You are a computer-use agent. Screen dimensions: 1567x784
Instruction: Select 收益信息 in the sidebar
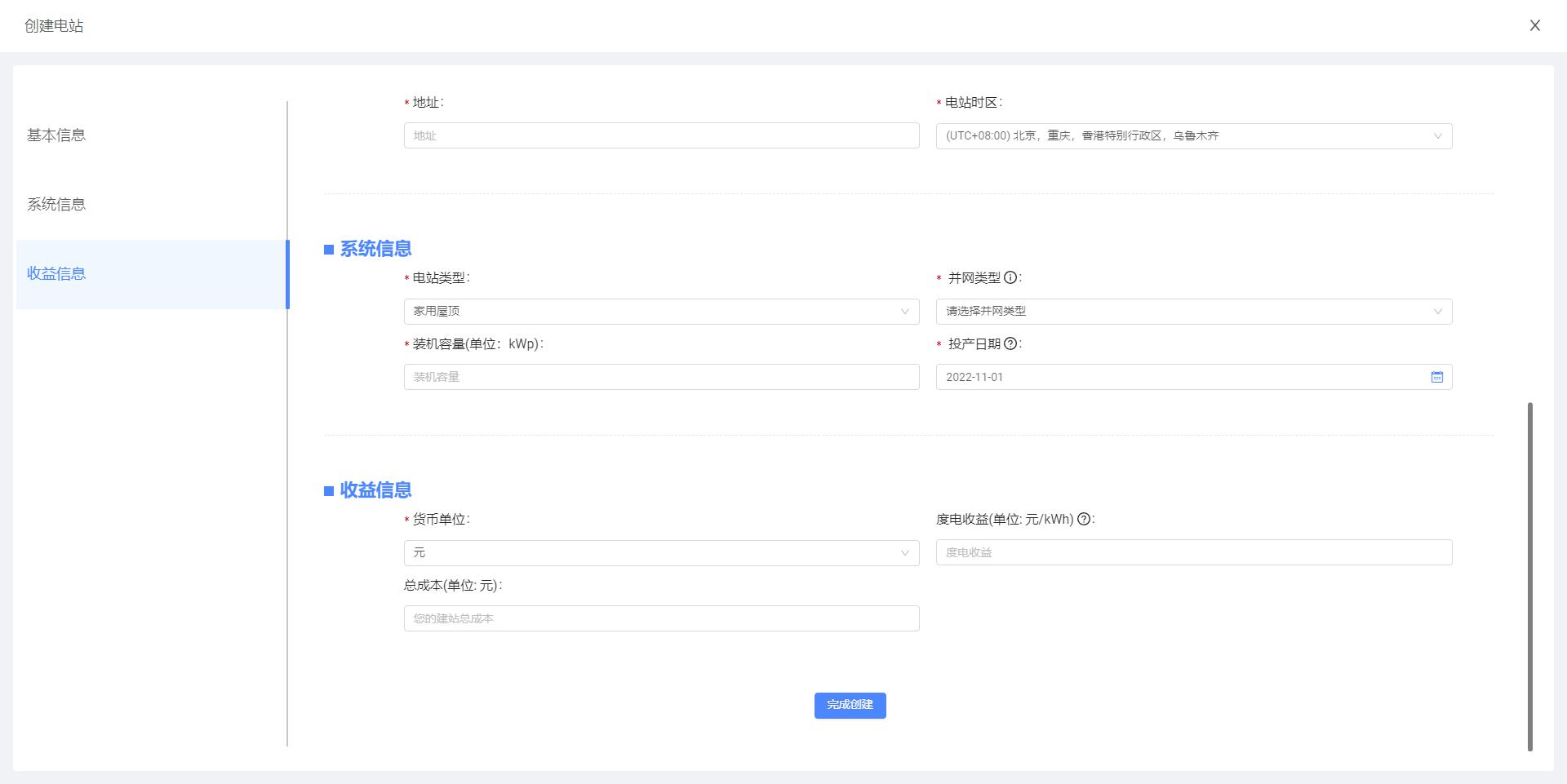pos(56,274)
